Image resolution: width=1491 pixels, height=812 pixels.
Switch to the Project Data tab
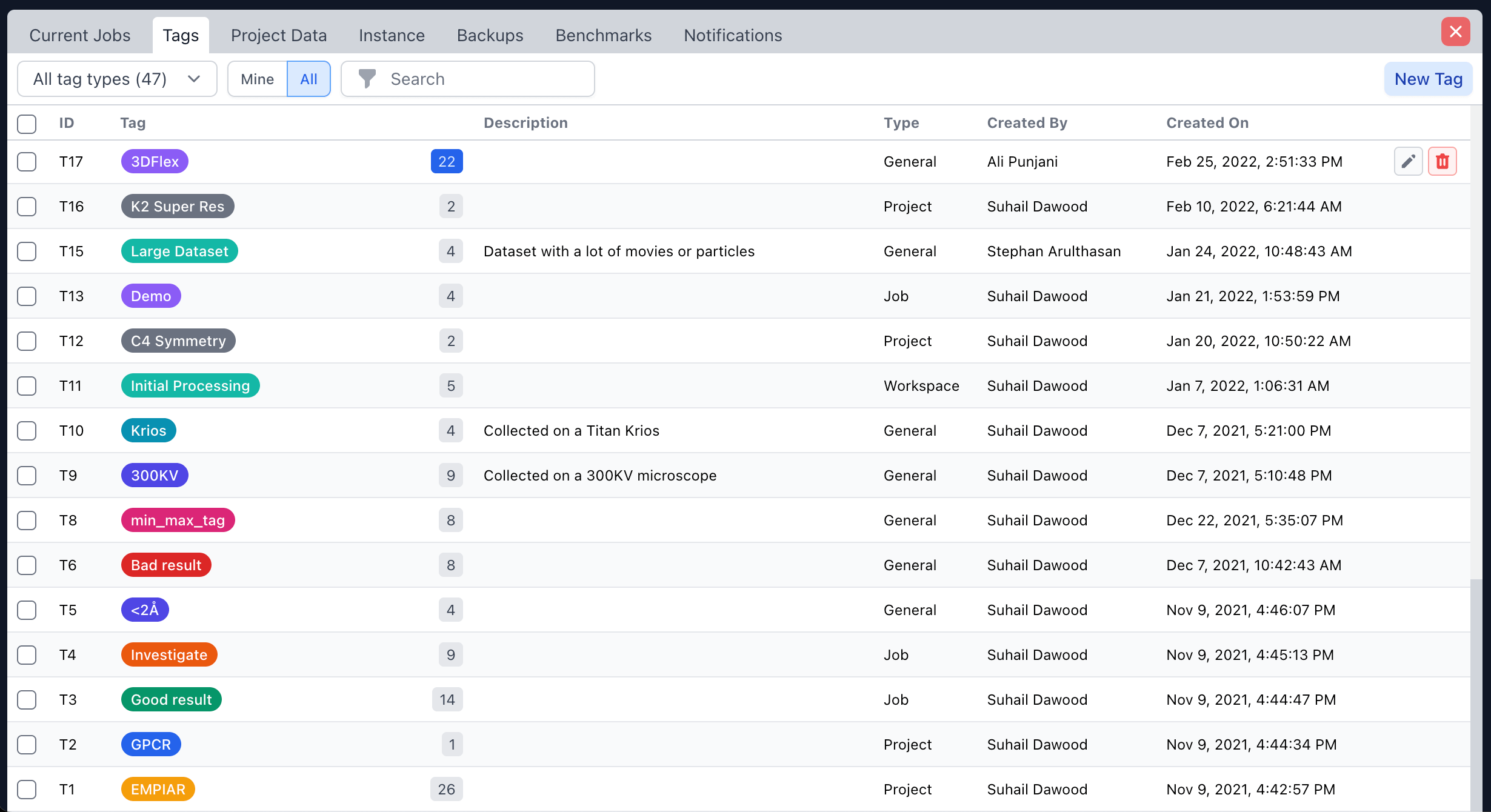click(x=279, y=35)
